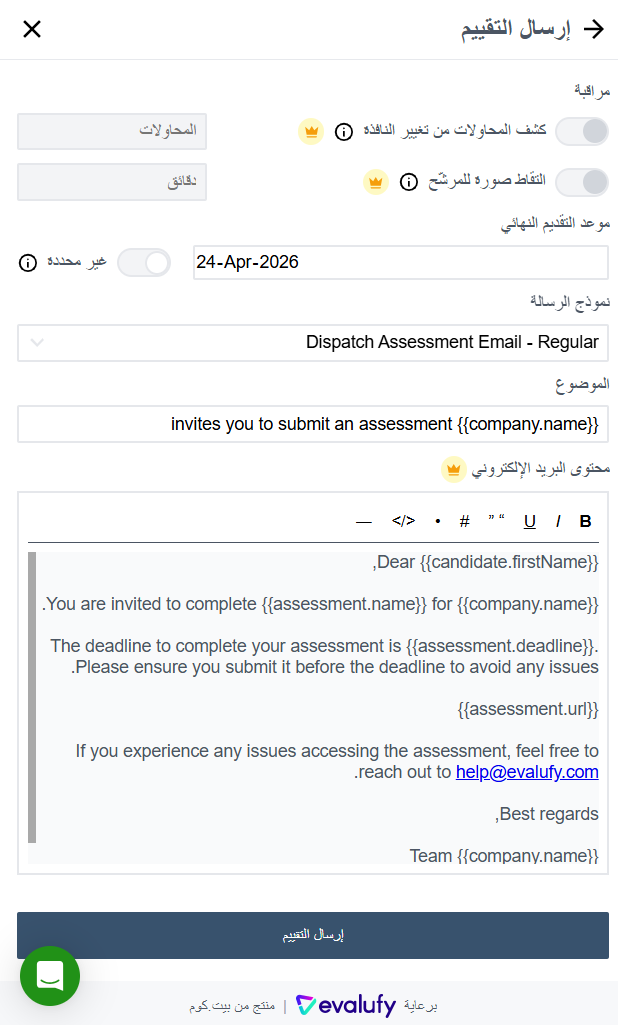Apply italic formatting in email editor
The image size is (618, 1025).
click(x=558, y=521)
